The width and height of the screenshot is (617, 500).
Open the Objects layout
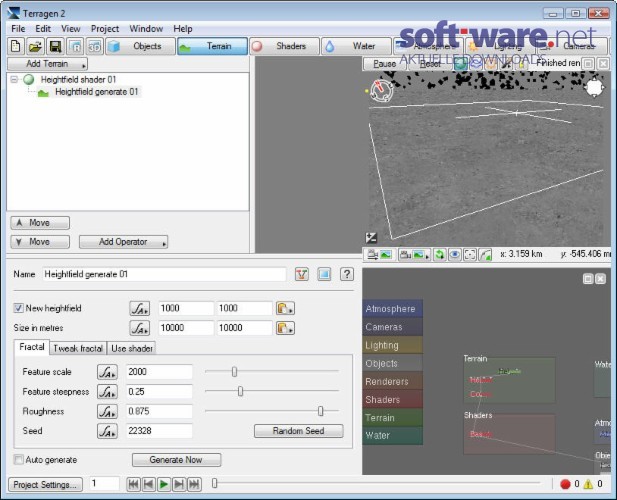pyautogui.click(x=140, y=46)
